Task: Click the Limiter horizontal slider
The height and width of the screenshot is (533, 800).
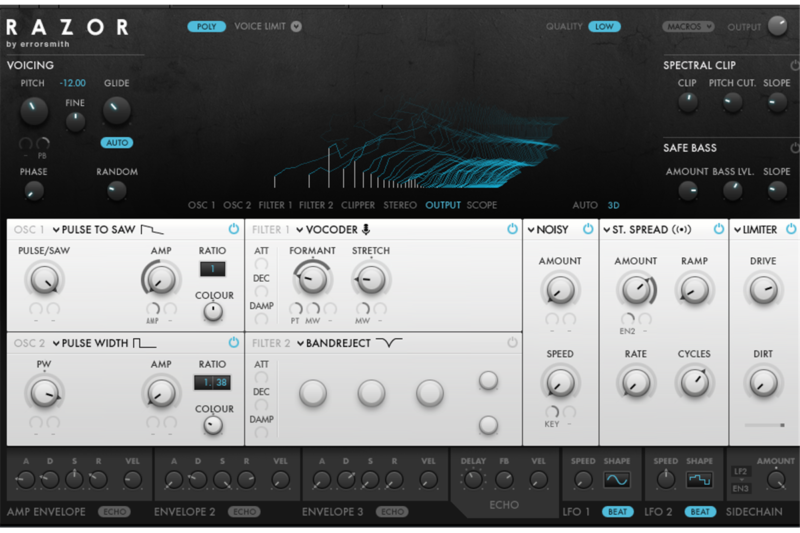Action: (764, 425)
